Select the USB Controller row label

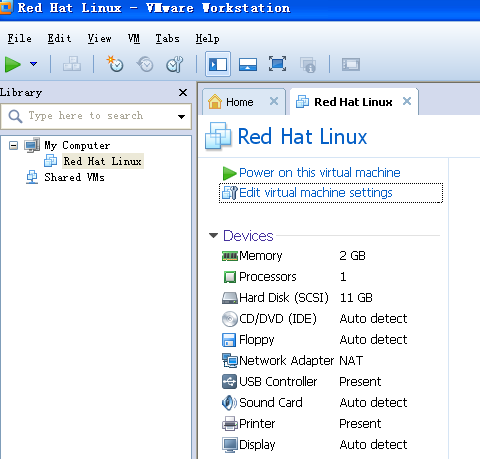pyautogui.click(x=278, y=382)
